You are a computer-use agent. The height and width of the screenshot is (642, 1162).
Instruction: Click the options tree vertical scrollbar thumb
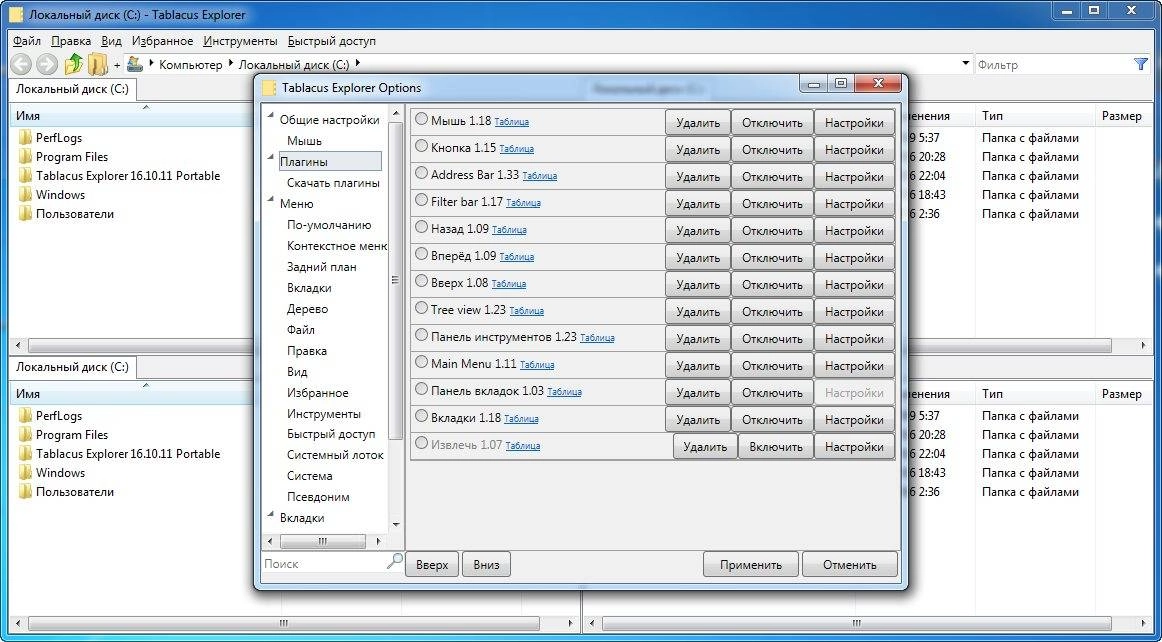[395, 280]
